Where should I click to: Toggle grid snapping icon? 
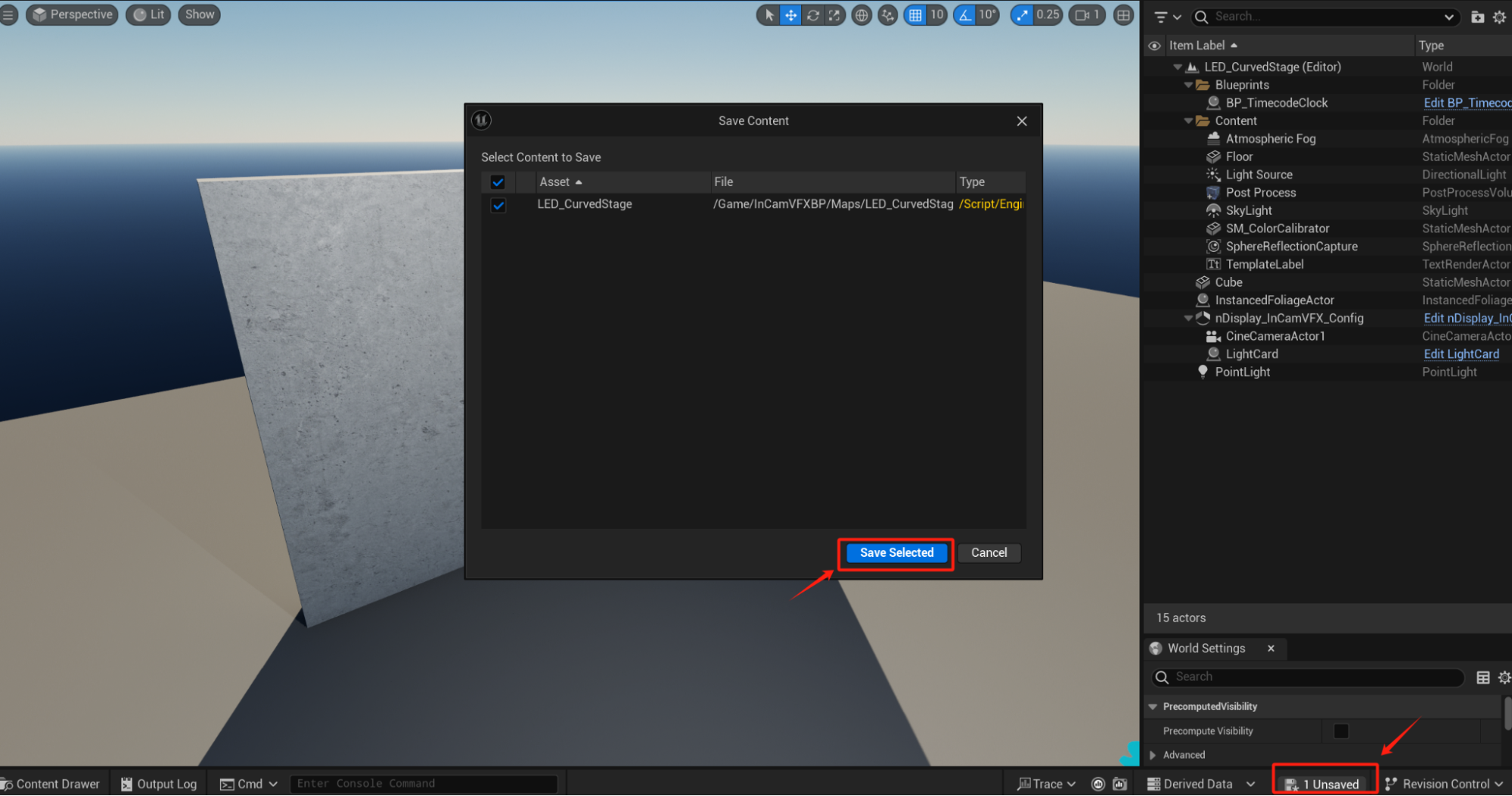tap(915, 15)
